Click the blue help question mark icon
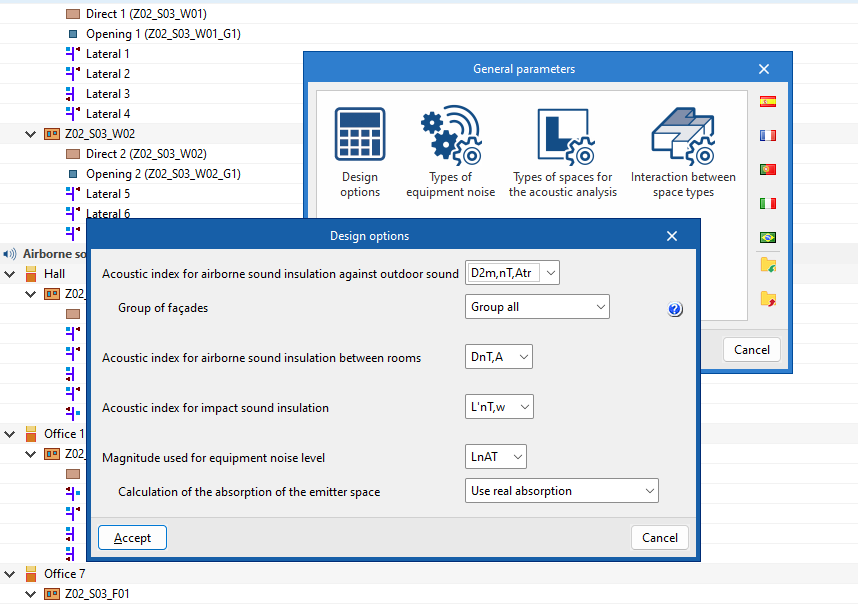The image size is (858, 604). click(675, 310)
